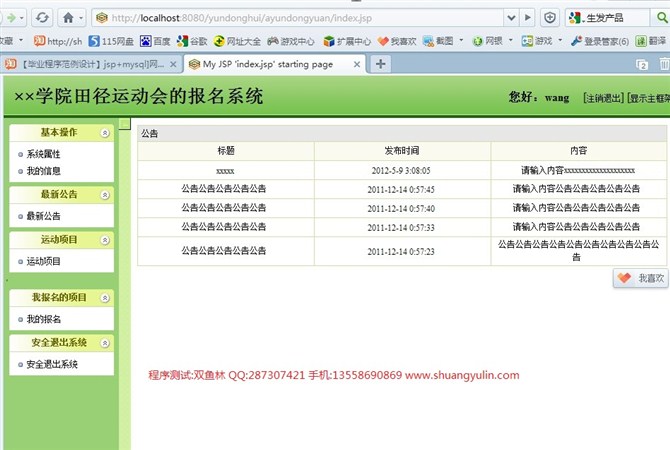Collapse the 基本操作 panel
The height and width of the screenshot is (450, 670).
[105, 133]
